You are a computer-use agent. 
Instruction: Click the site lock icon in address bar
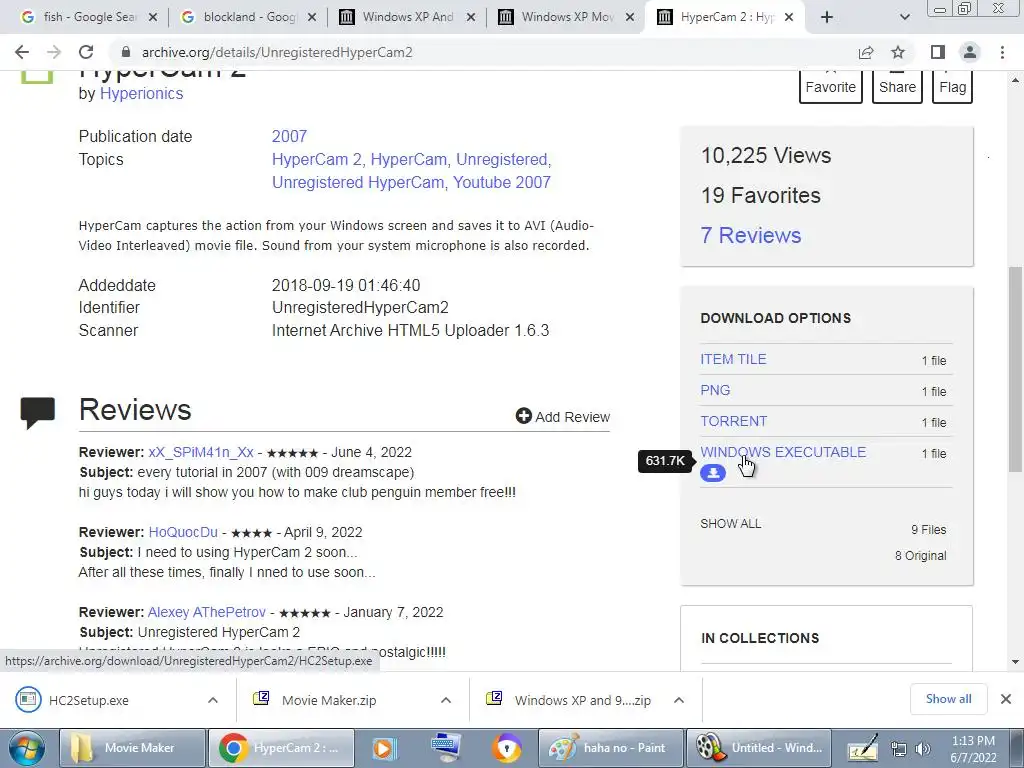(x=125, y=52)
